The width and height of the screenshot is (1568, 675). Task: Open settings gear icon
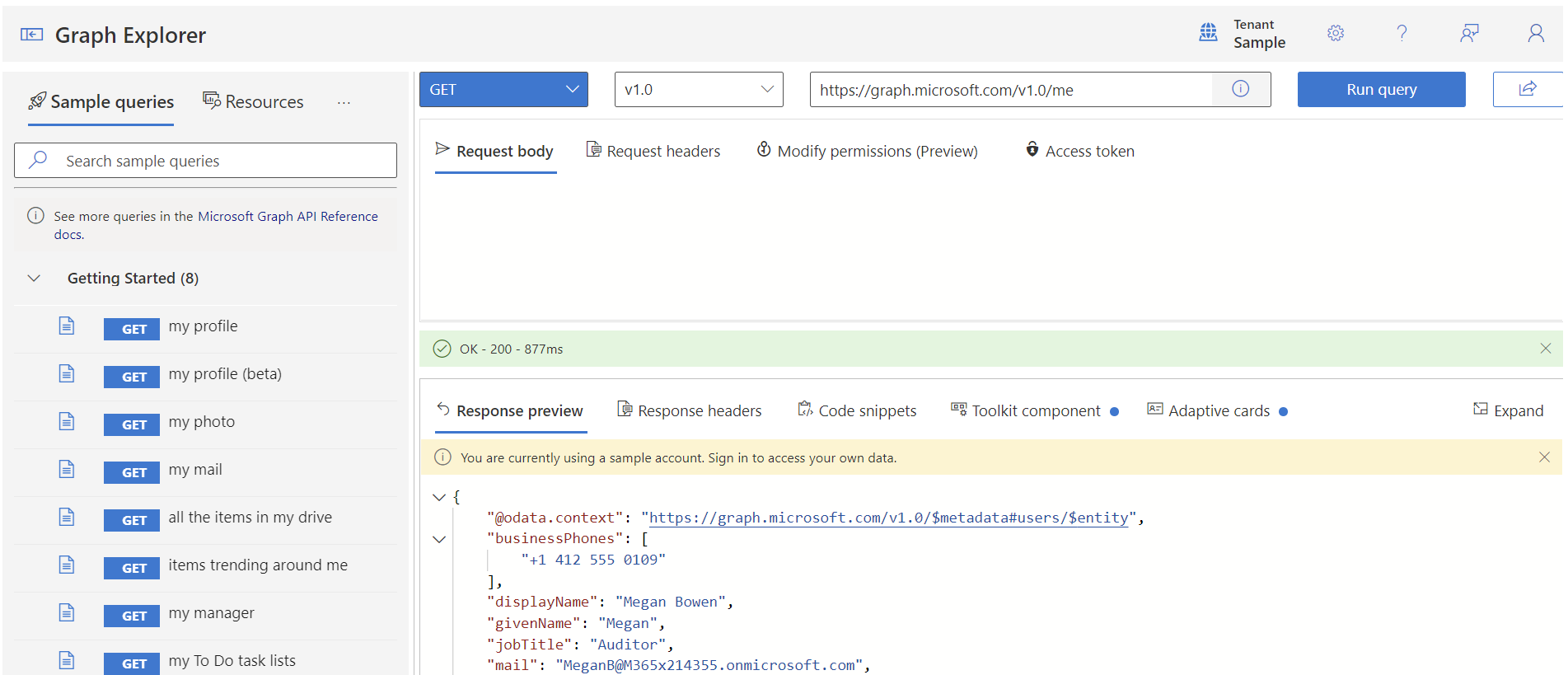(1336, 33)
